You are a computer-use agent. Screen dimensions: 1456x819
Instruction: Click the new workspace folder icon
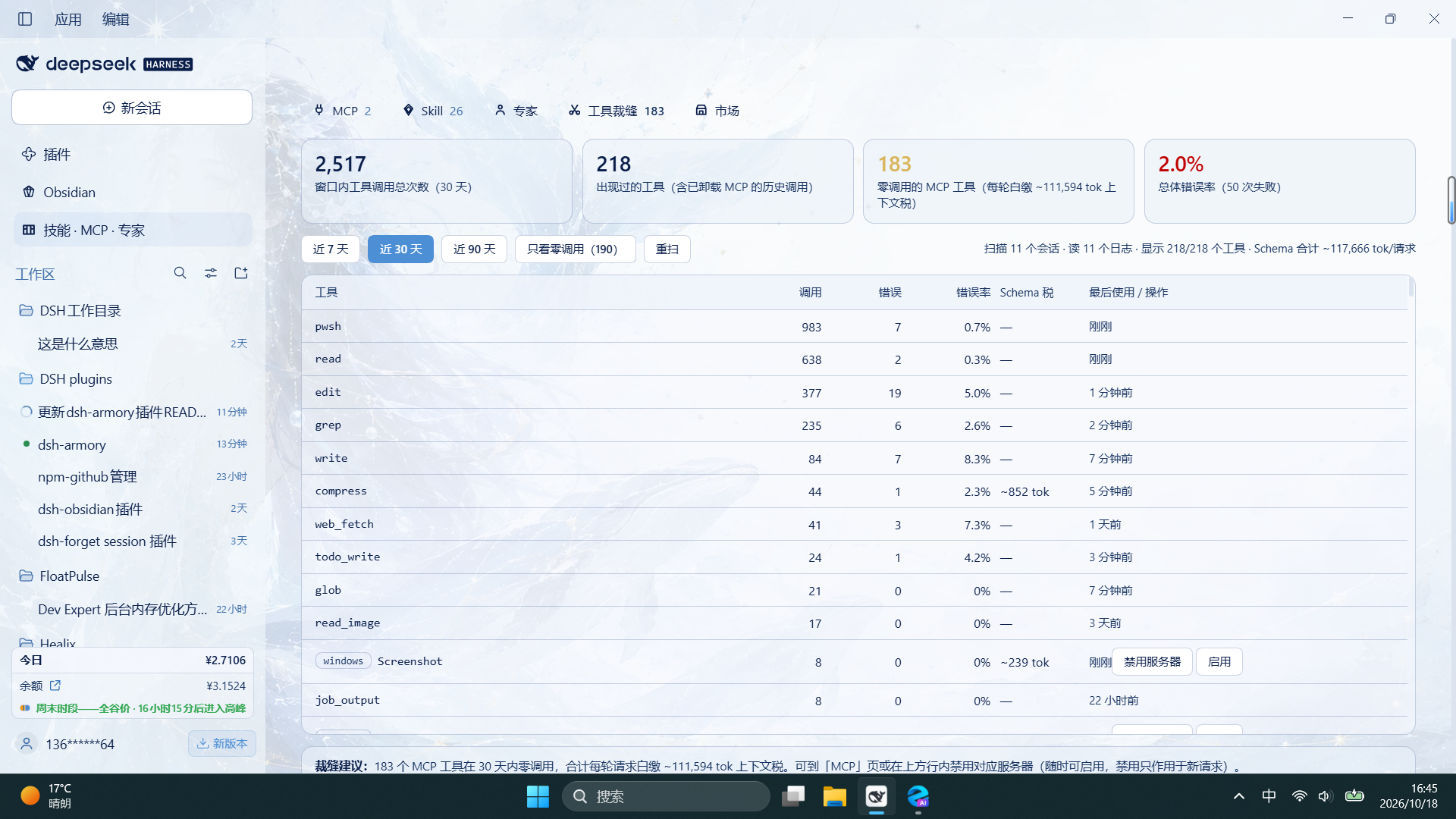[x=241, y=273]
